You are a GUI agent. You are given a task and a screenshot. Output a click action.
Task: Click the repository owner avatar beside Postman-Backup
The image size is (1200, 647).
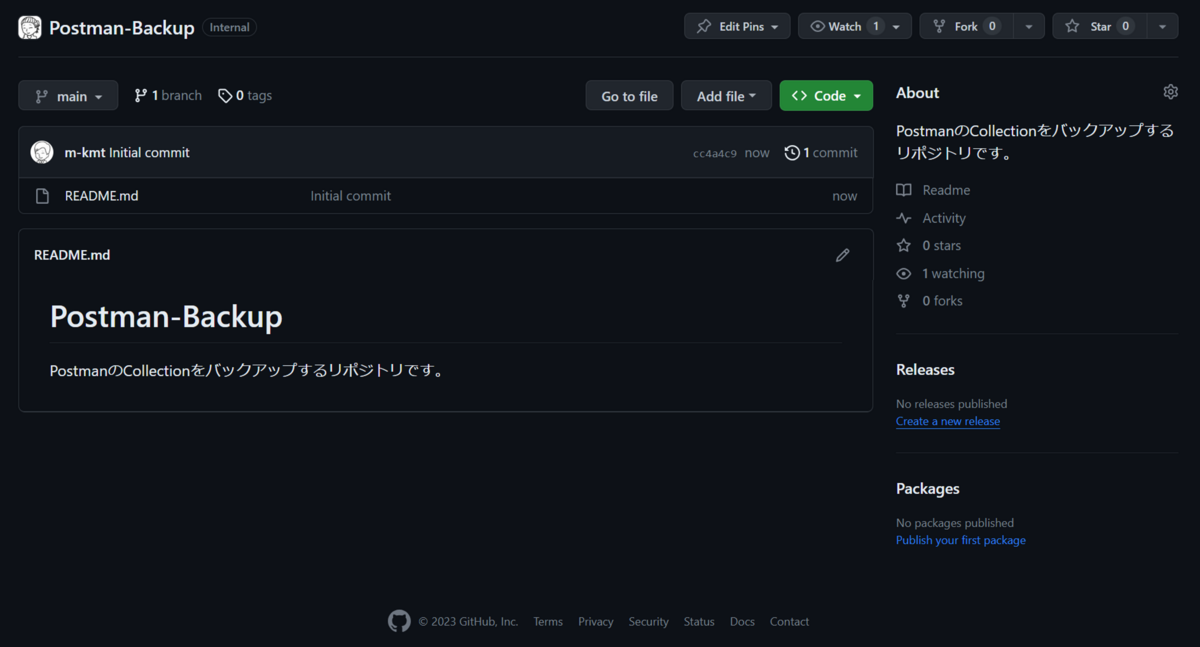30,27
